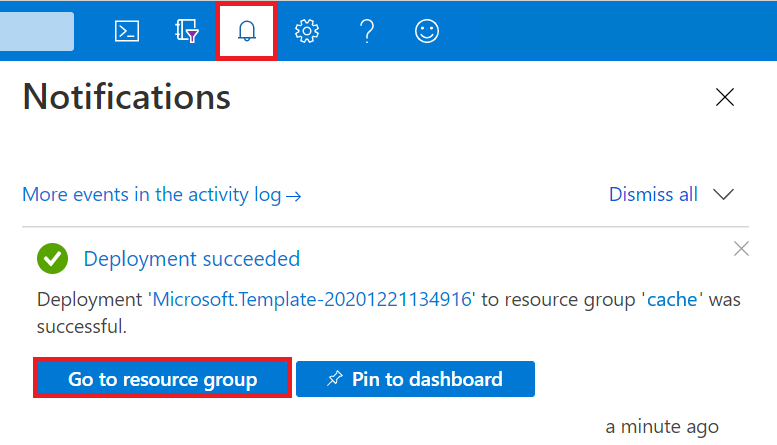
Task: Dismiss the Deployment succeeded notification
Action: pyautogui.click(x=741, y=248)
